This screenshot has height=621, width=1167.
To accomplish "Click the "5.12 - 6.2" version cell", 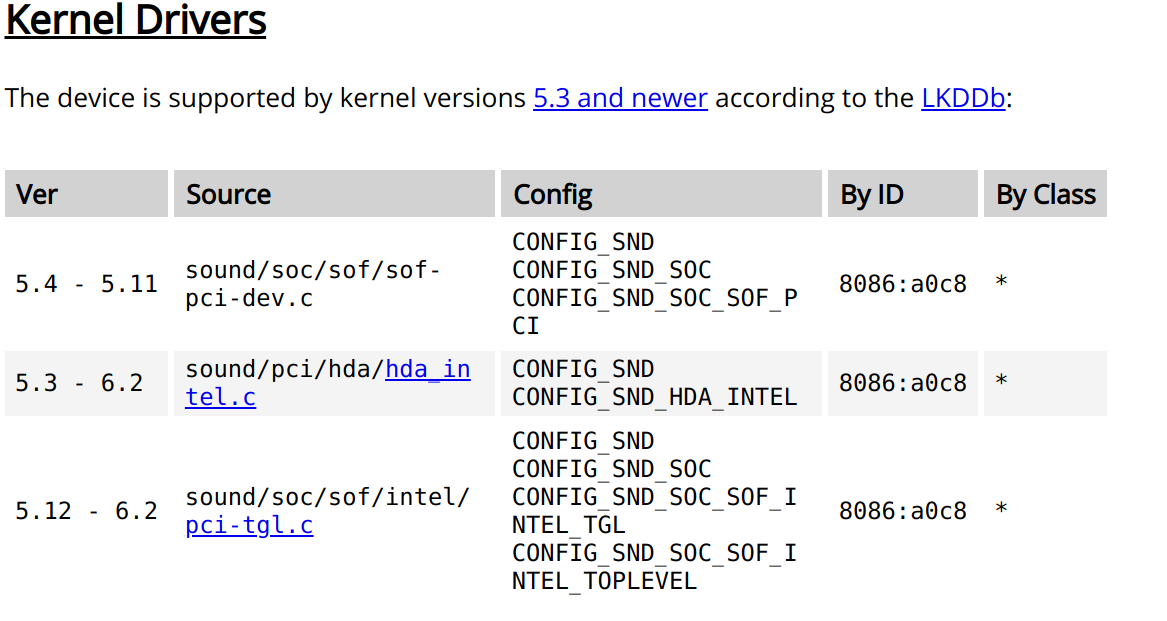I will point(86,511).
